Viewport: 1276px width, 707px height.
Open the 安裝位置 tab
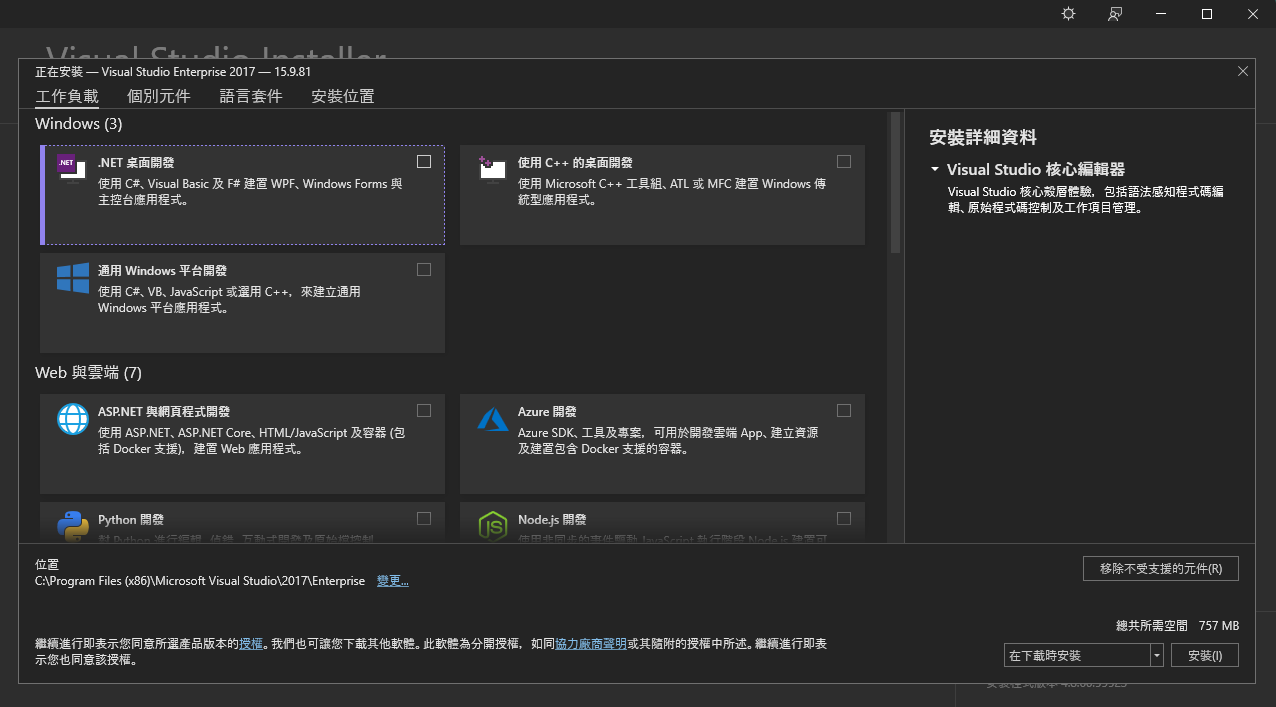(343, 96)
